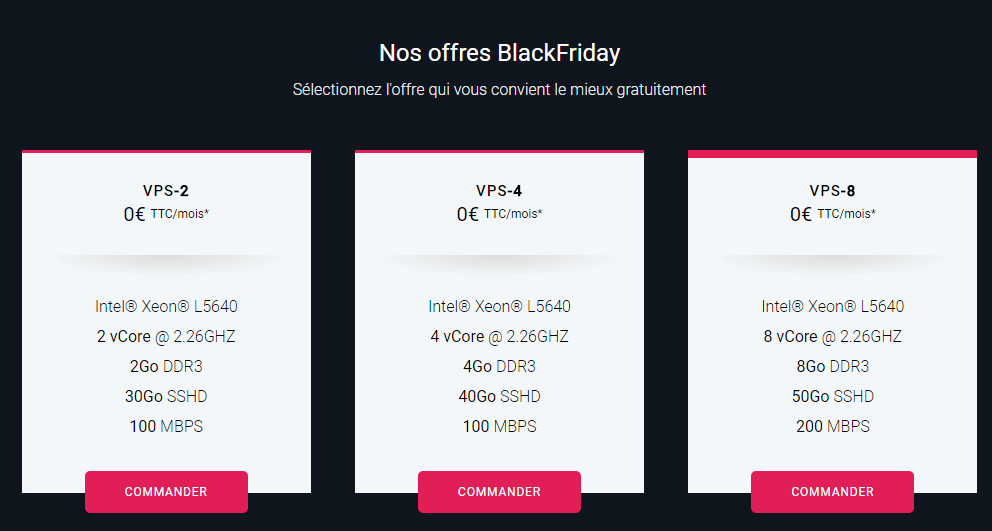Click 8 vCore @ 2.26GHZ spec line

(x=832, y=336)
